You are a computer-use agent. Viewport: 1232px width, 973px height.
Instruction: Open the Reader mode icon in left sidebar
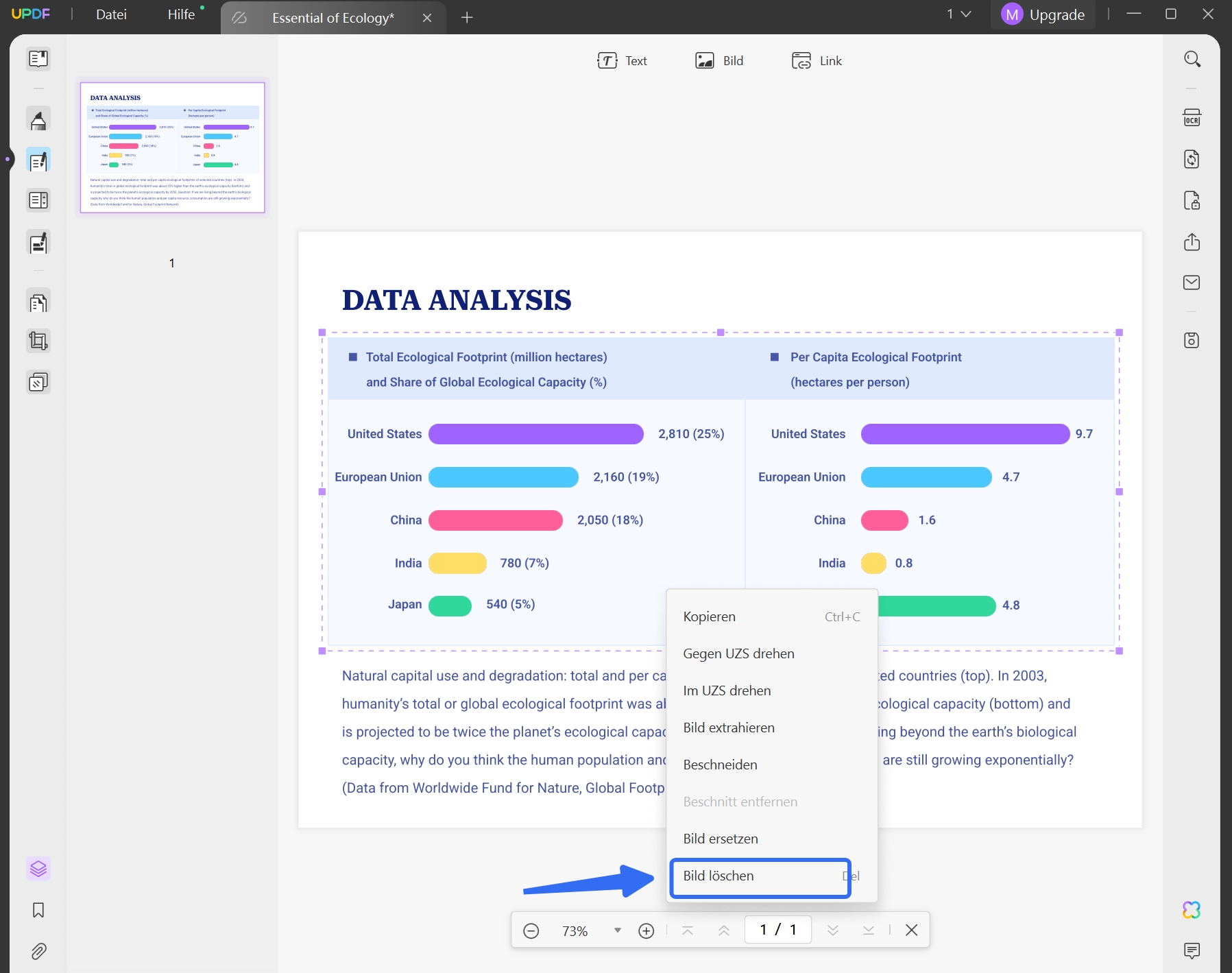point(38,59)
